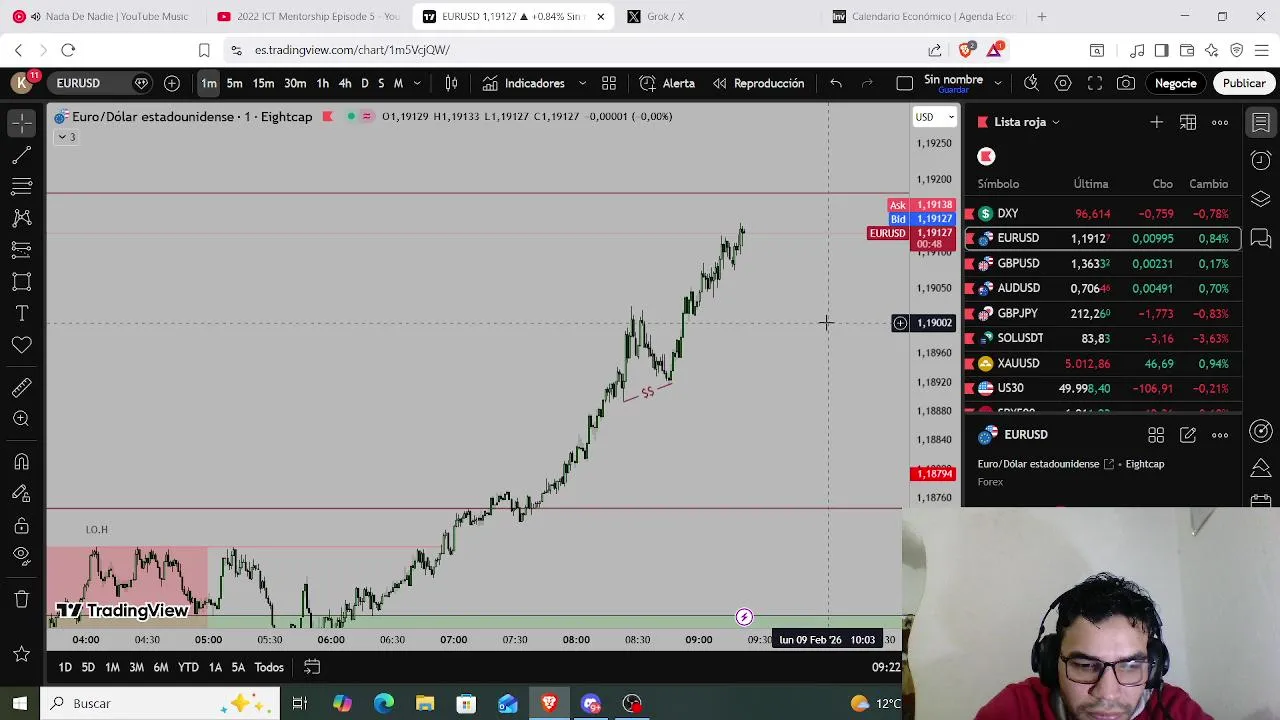Open the Fibonacci and Gann tools
Image resolution: width=1280 pixels, height=720 pixels.
[21, 186]
